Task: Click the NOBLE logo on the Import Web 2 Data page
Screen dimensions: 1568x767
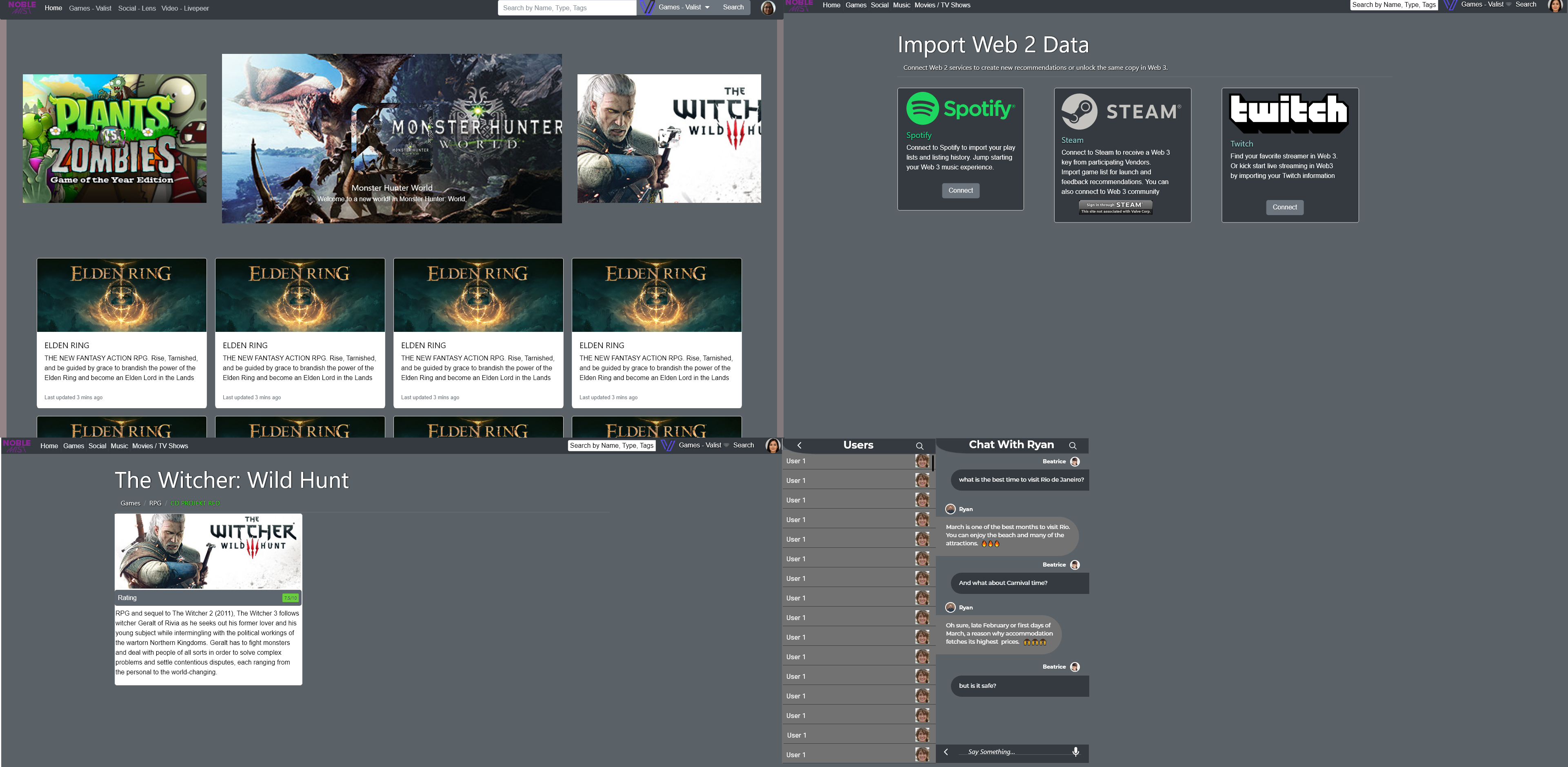Action: (799, 5)
